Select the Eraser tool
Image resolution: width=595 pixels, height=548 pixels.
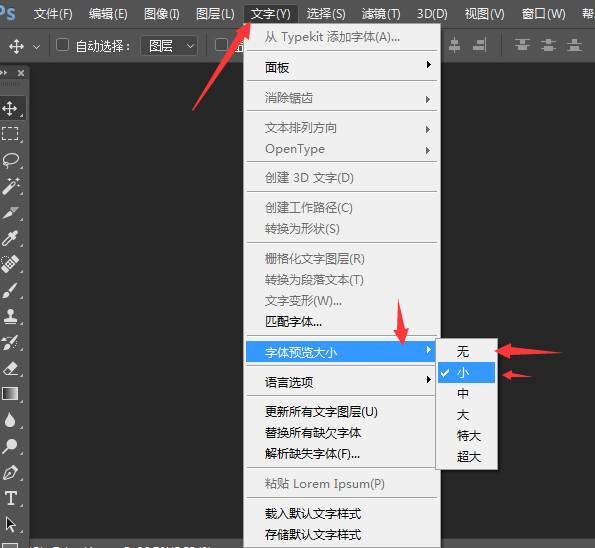click(11, 368)
